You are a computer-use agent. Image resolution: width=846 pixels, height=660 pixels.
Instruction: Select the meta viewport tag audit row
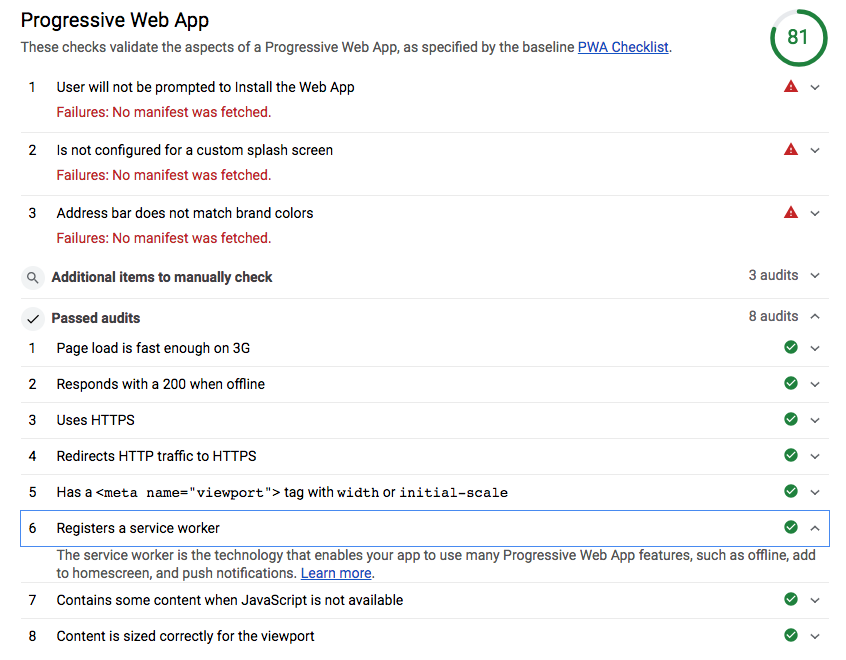(x=425, y=492)
